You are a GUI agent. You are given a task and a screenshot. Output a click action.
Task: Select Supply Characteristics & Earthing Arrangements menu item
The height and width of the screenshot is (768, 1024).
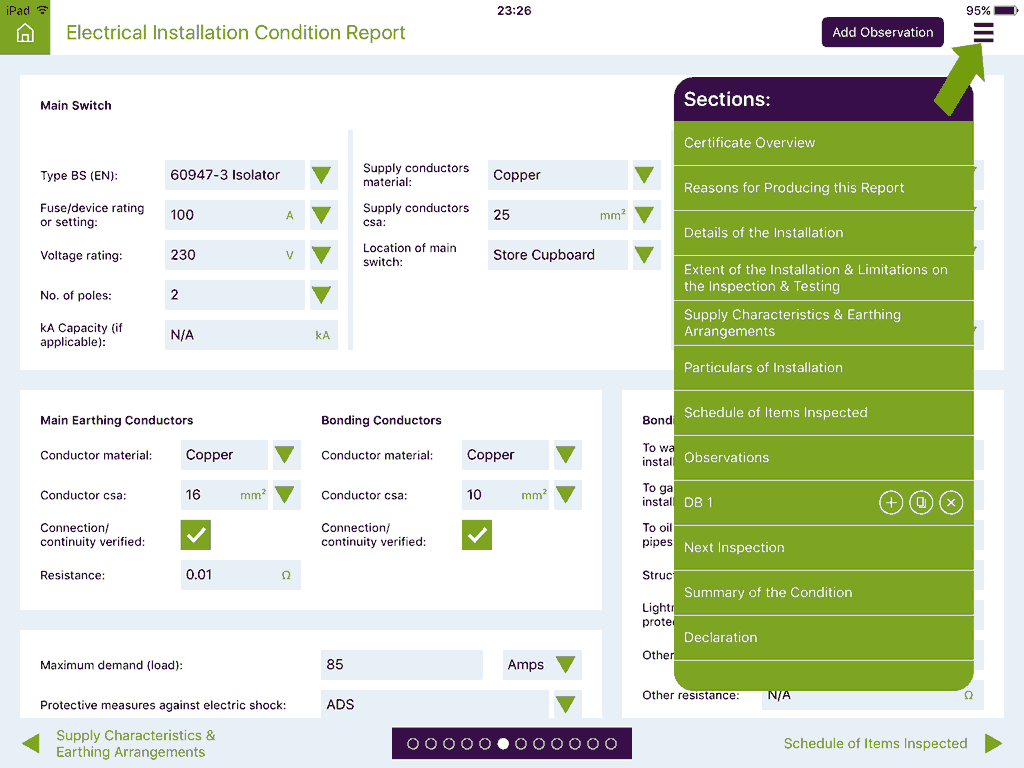824,323
